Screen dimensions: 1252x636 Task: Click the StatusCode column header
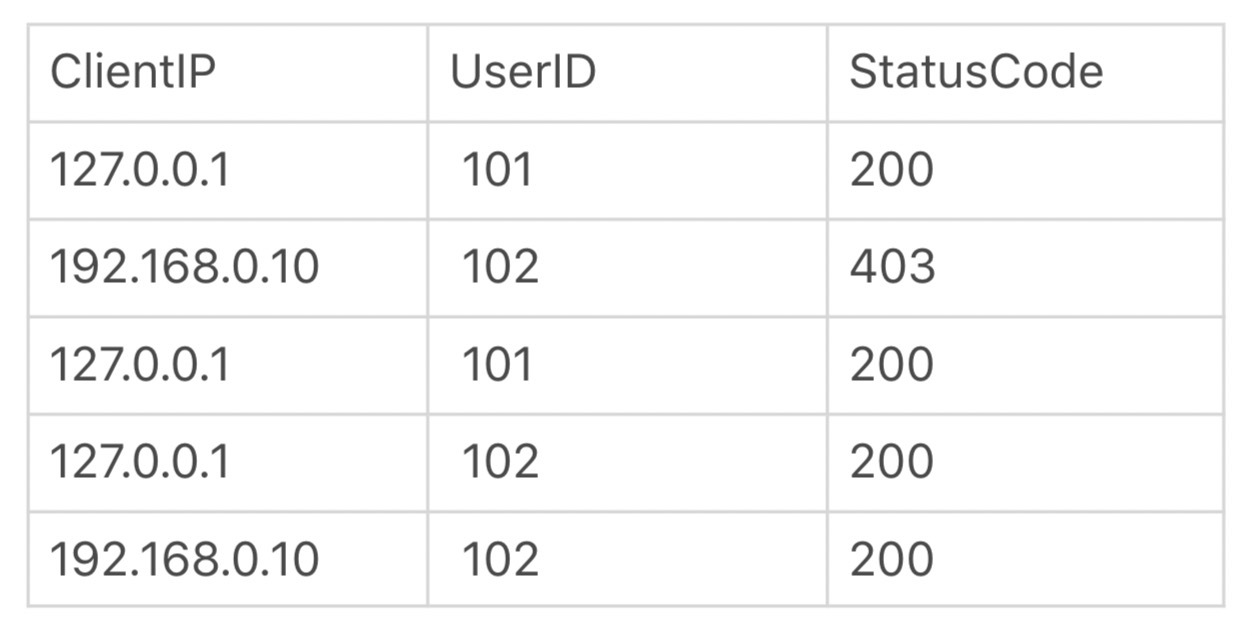tap(976, 73)
